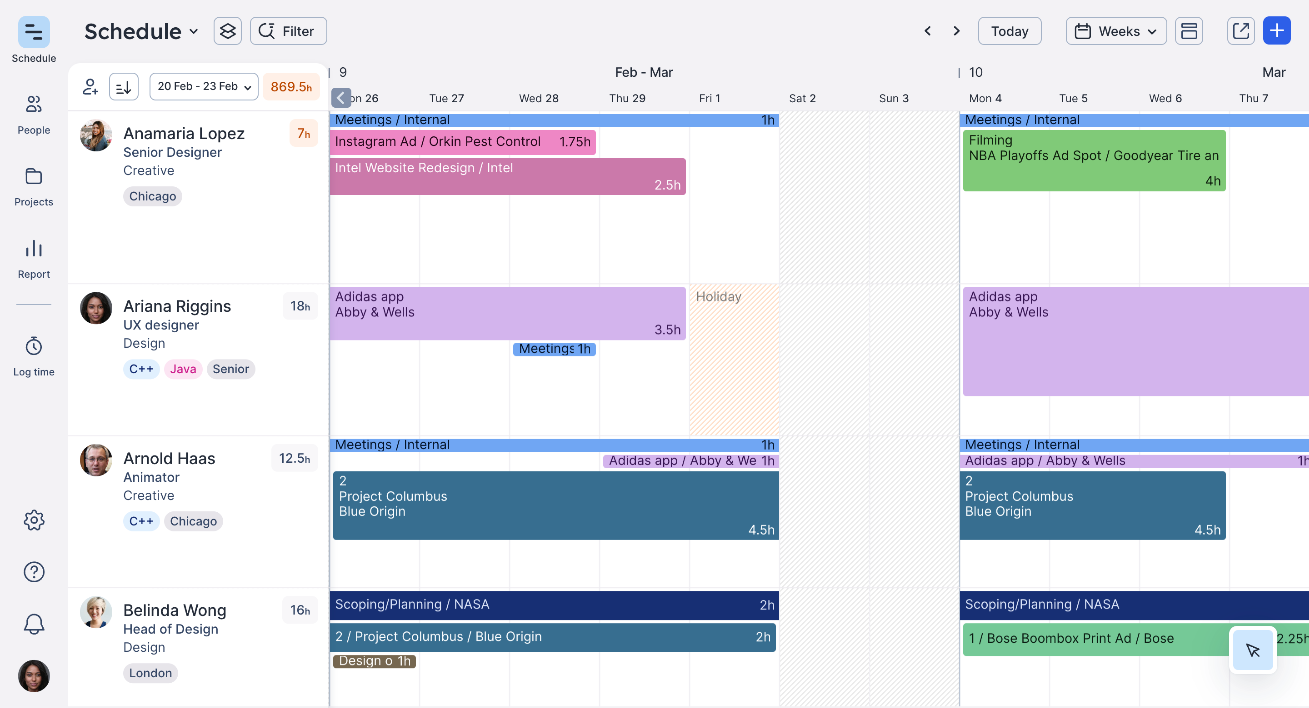Screen dimensions: 1309x708
Task: Open the Log time panel icon
Action: [33, 345]
